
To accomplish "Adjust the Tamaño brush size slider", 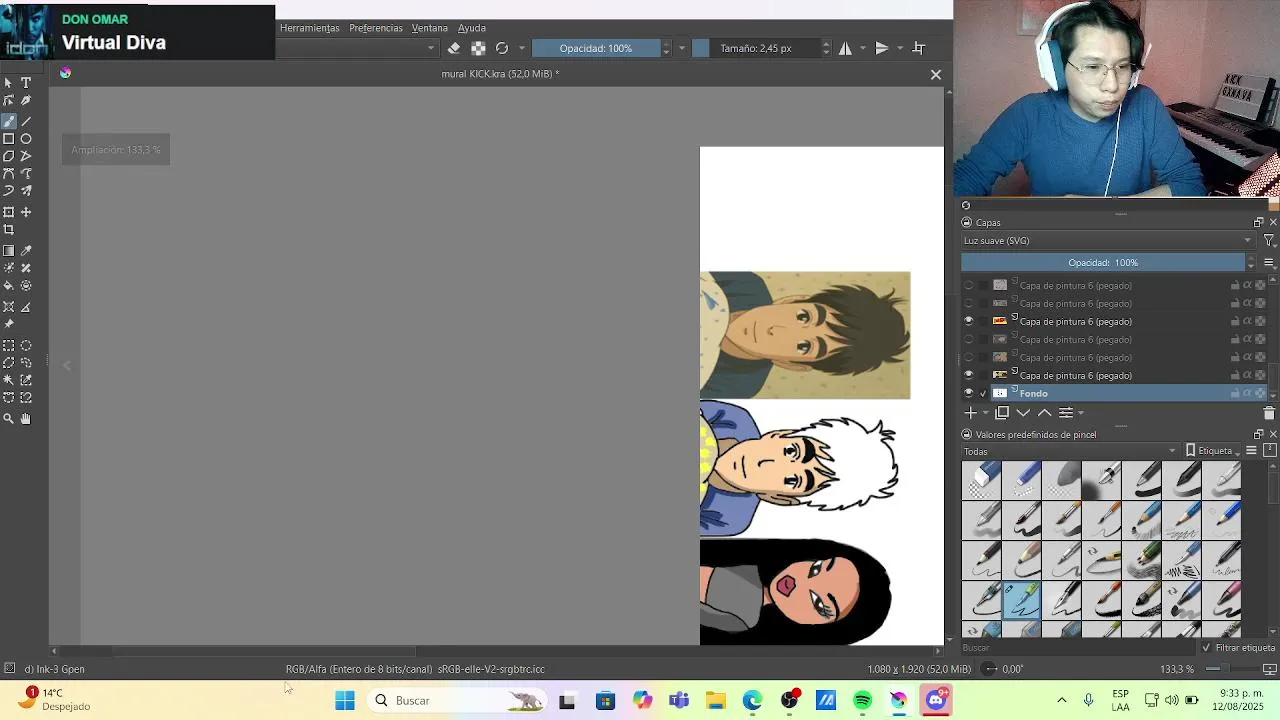I will coord(756,48).
